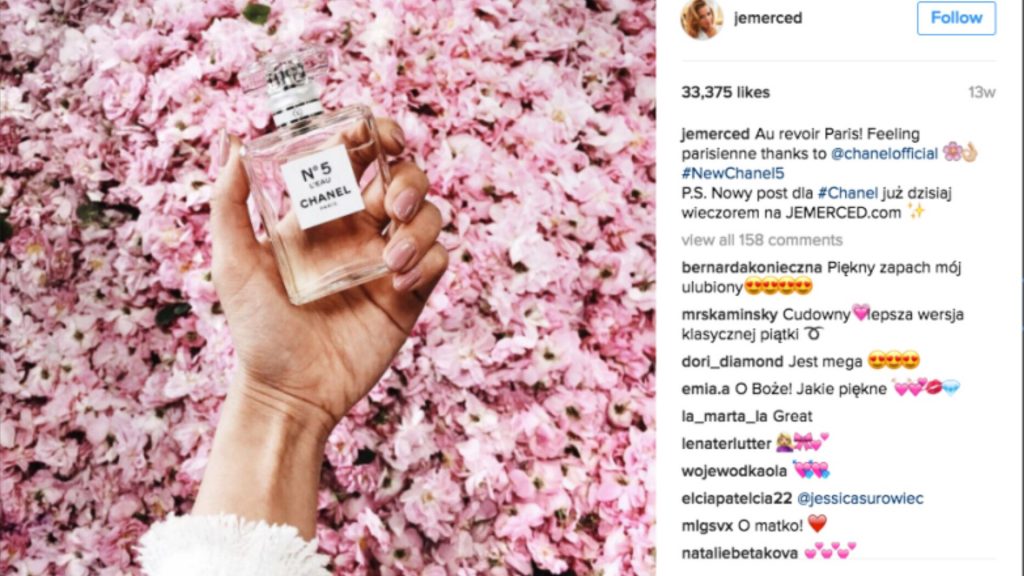Open mlgsvx commenter profile
This screenshot has width=1024, height=576.
pos(707,526)
